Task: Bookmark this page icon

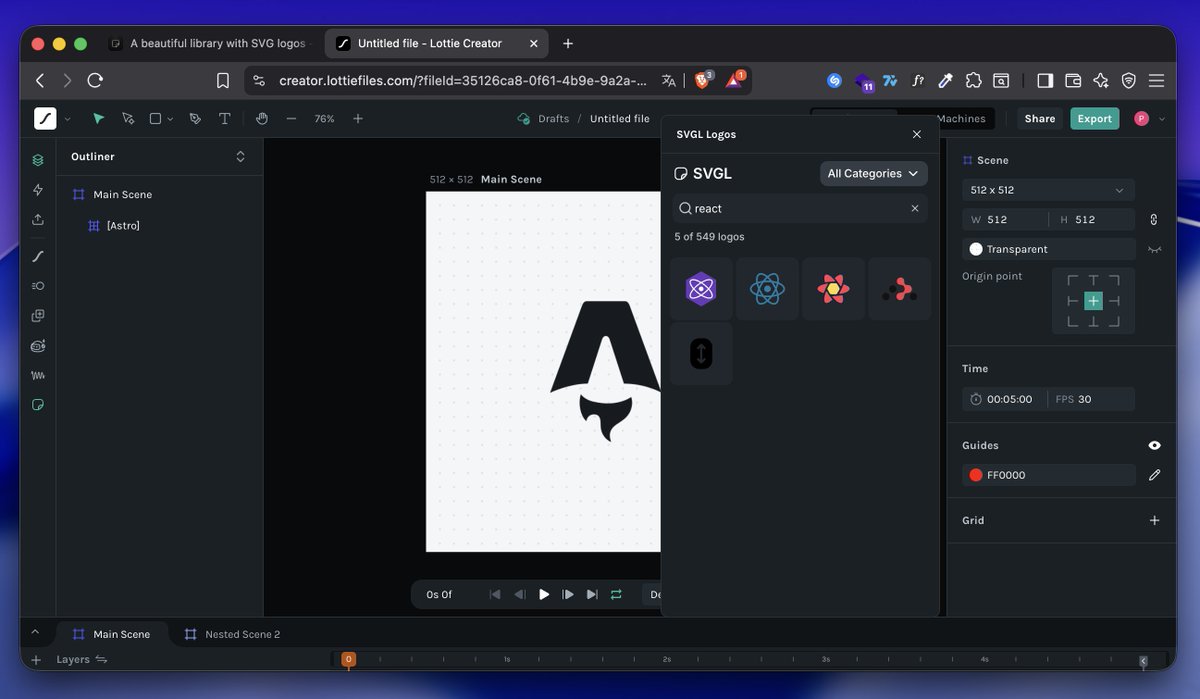Action: pyautogui.click(x=223, y=81)
